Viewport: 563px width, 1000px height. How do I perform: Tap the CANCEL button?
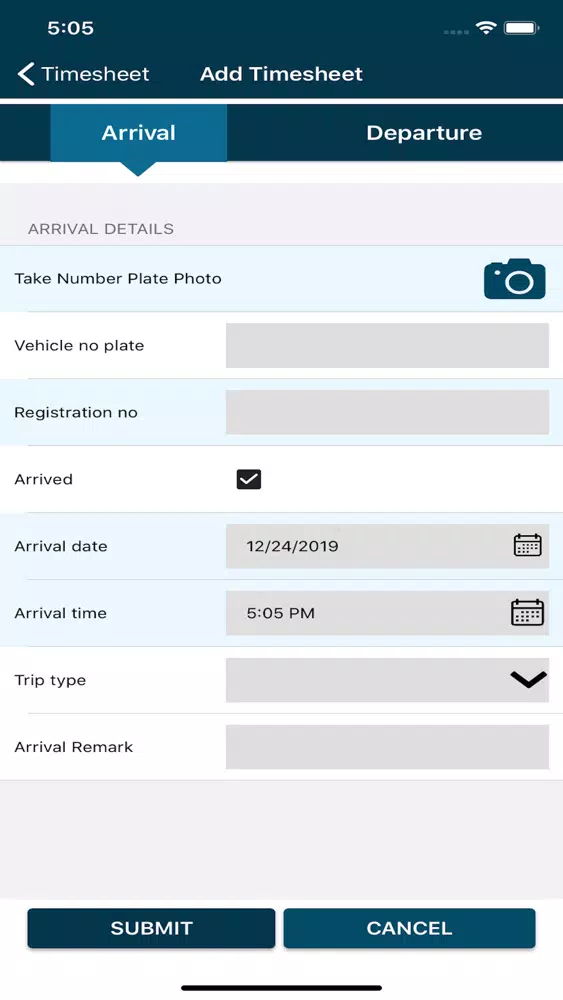(x=409, y=928)
